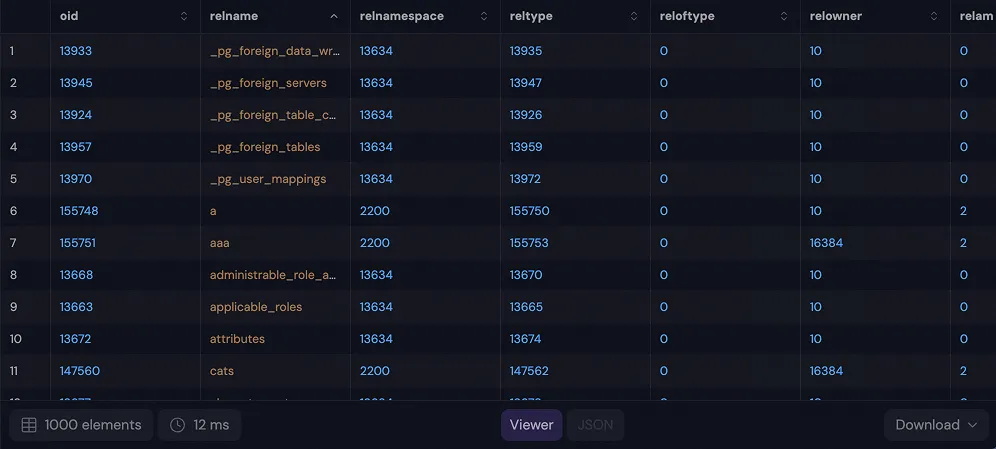Click the 12 ms query time badge
996x449 pixels.
[199, 425]
